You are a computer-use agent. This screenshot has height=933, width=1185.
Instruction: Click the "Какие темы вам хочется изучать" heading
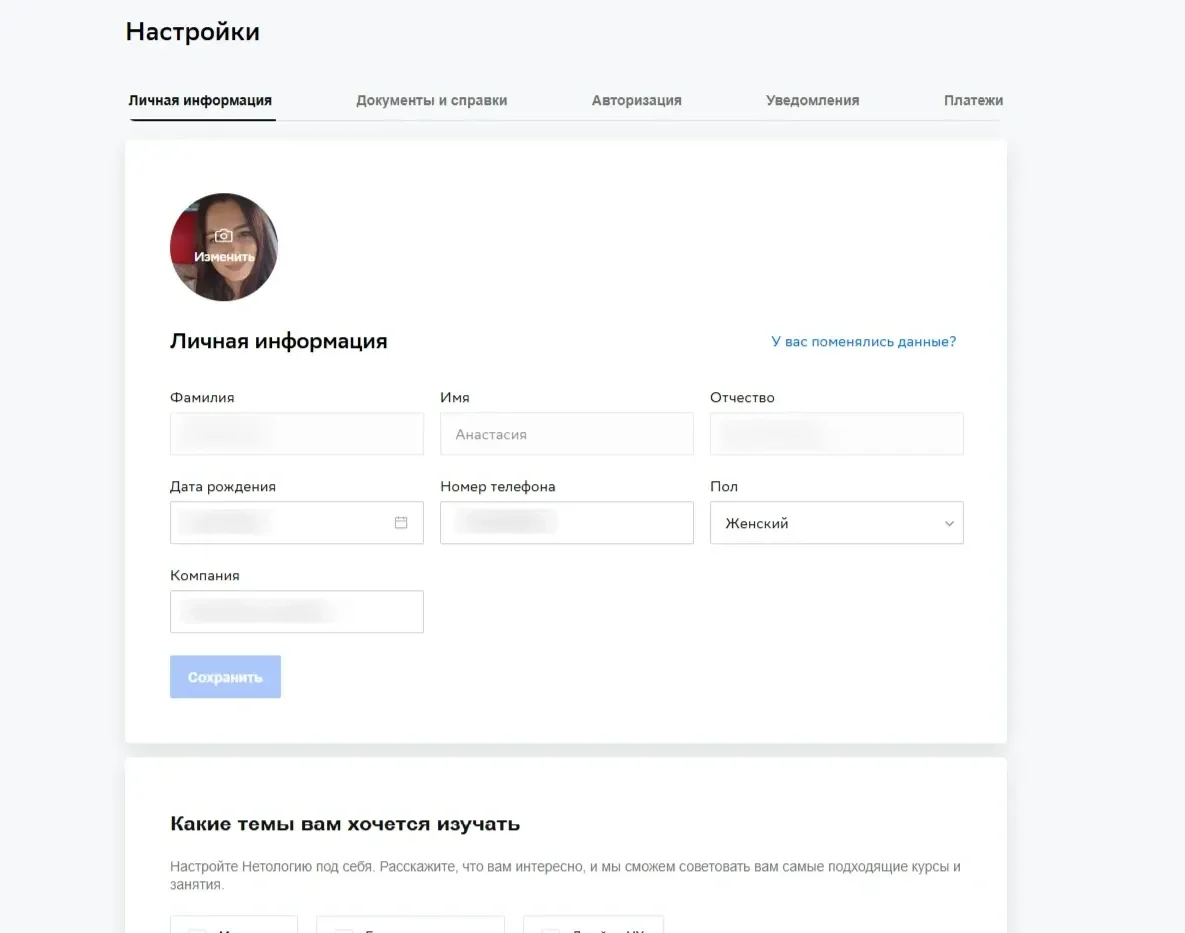pyautogui.click(x=345, y=823)
